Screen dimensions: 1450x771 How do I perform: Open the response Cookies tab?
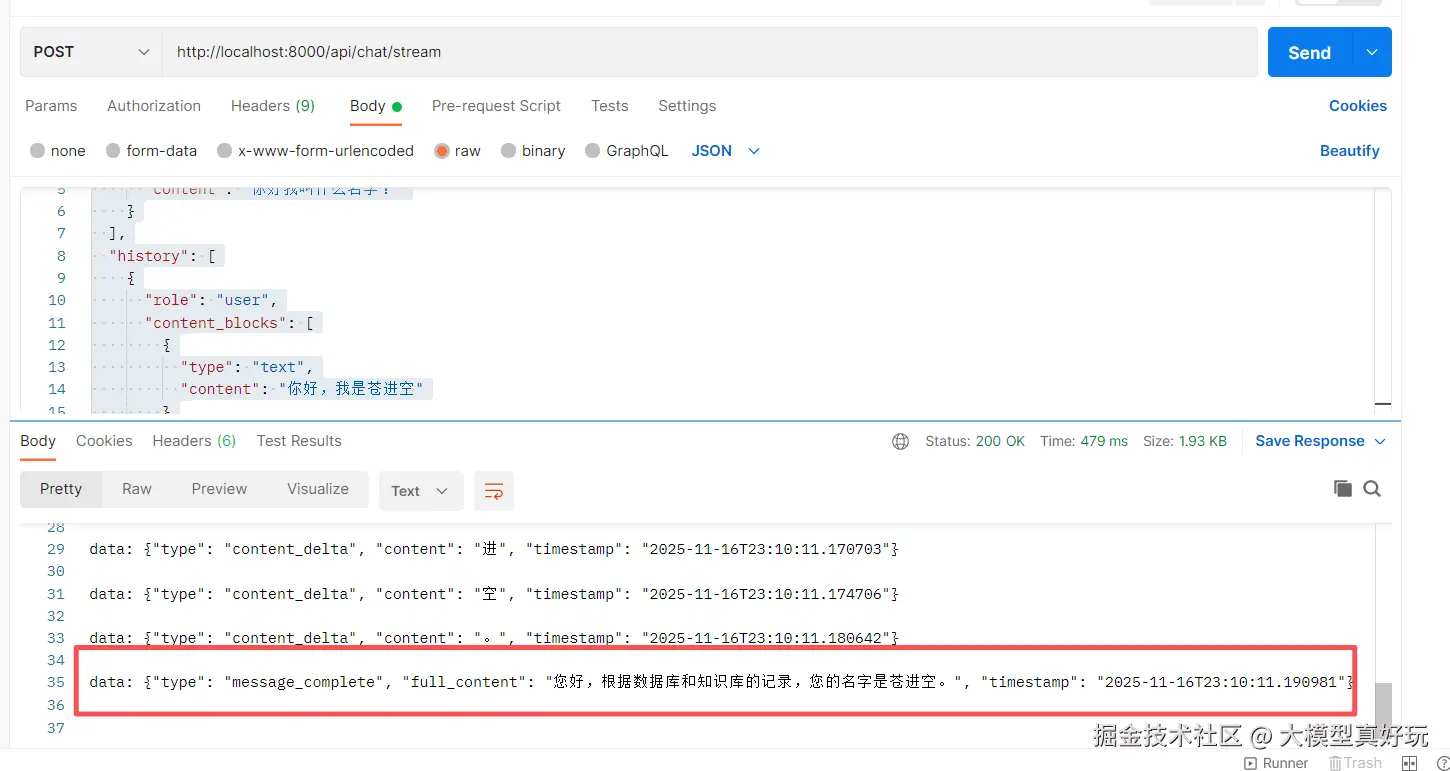coord(104,441)
